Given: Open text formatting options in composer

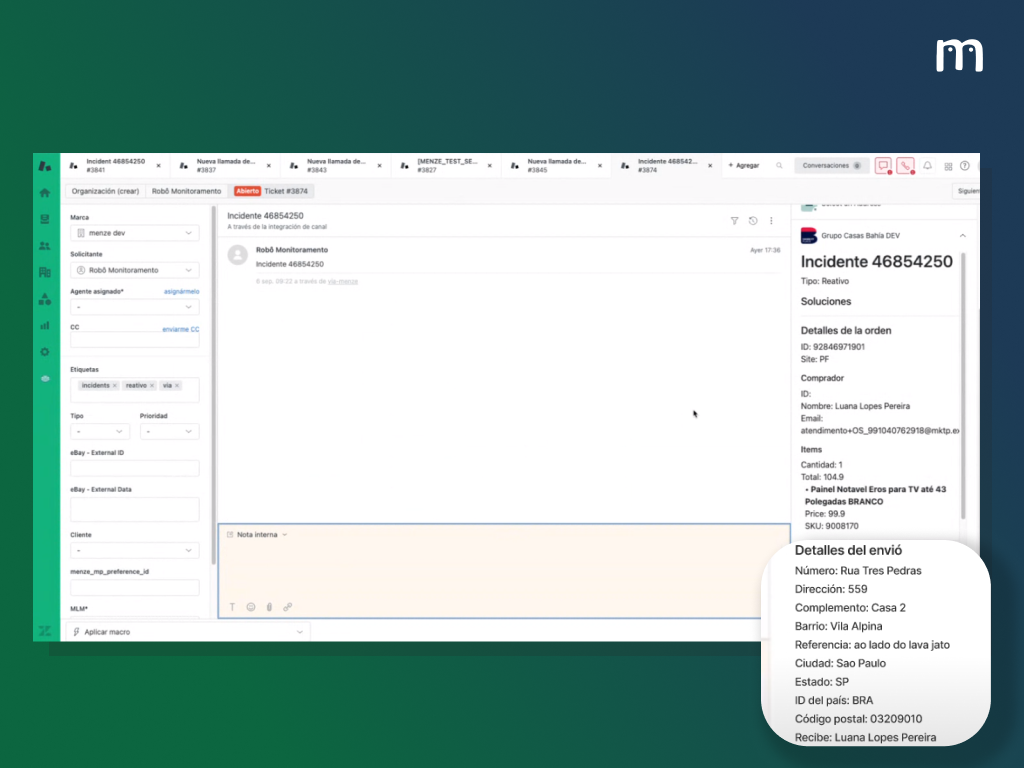Looking at the screenshot, I should [x=232, y=607].
